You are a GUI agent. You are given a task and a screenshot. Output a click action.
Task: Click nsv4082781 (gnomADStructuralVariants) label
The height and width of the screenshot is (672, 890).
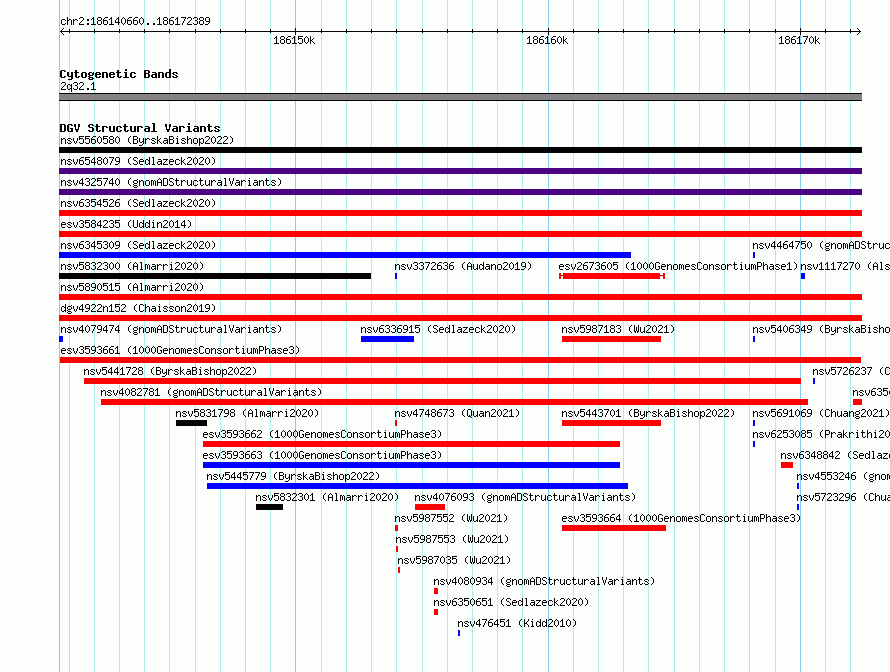(211, 392)
